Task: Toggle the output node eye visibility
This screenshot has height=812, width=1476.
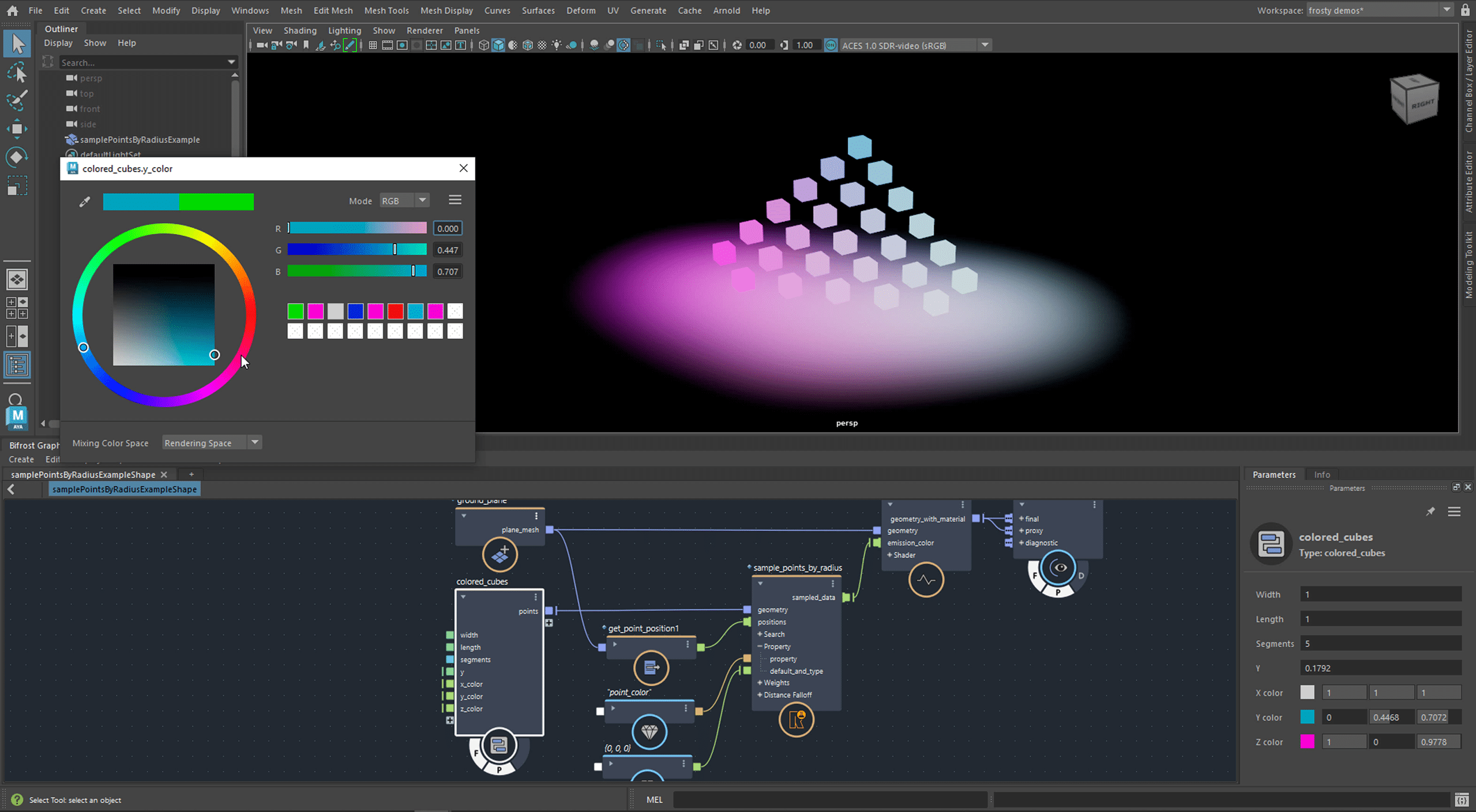Action: [x=1059, y=568]
